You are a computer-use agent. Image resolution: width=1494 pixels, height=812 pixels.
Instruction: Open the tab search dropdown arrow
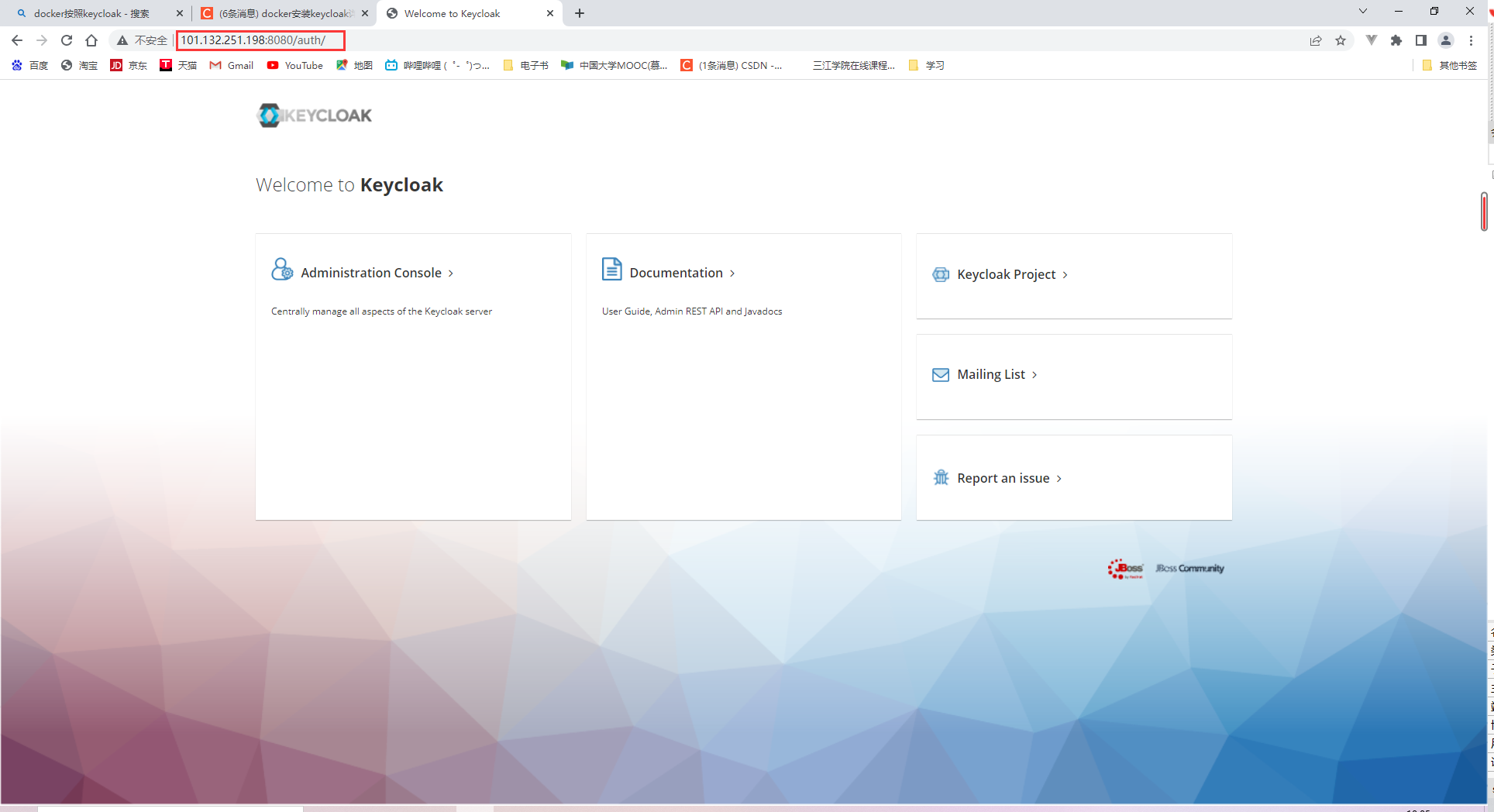[x=1363, y=12]
